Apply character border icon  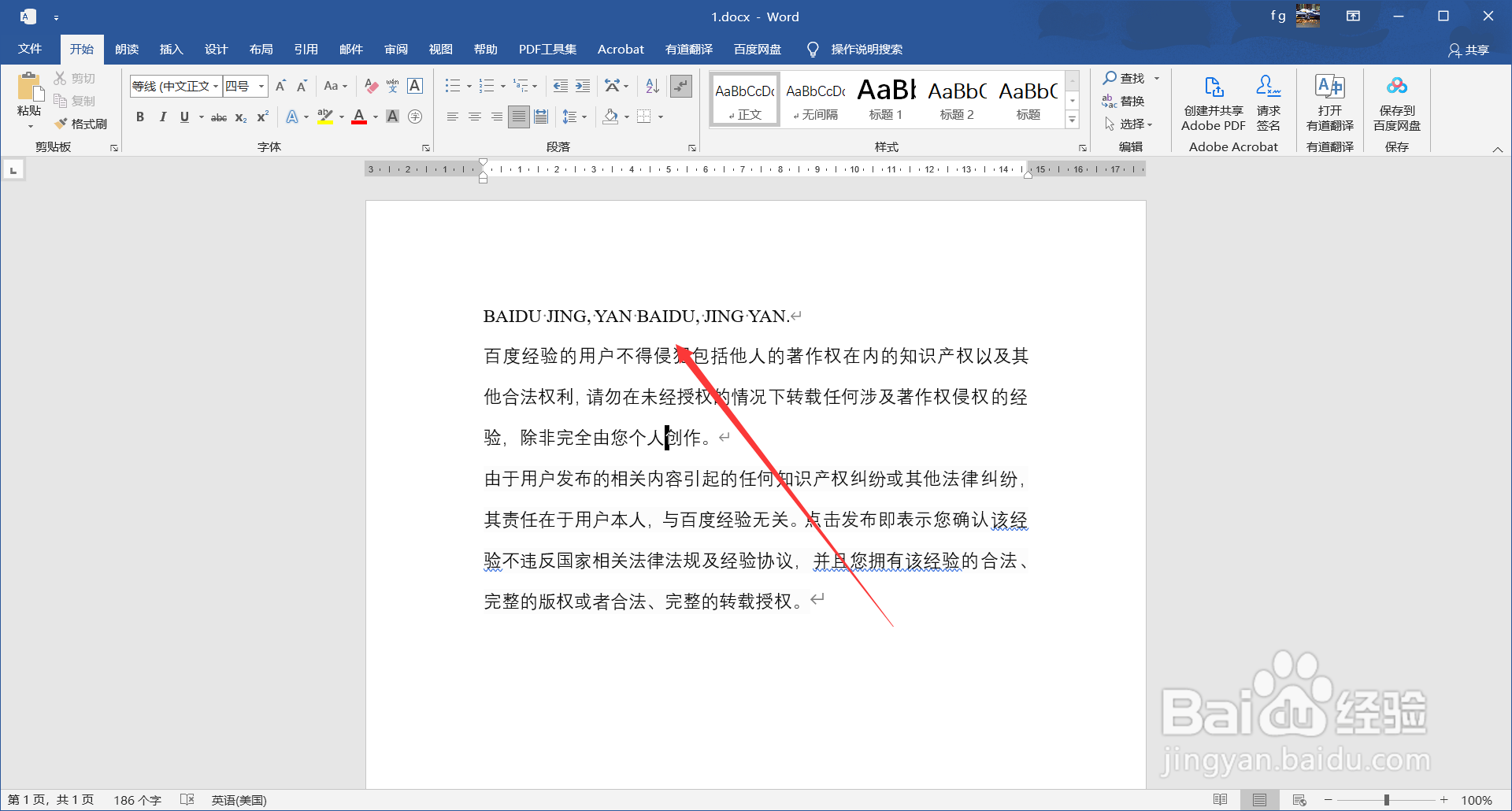[x=415, y=86]
